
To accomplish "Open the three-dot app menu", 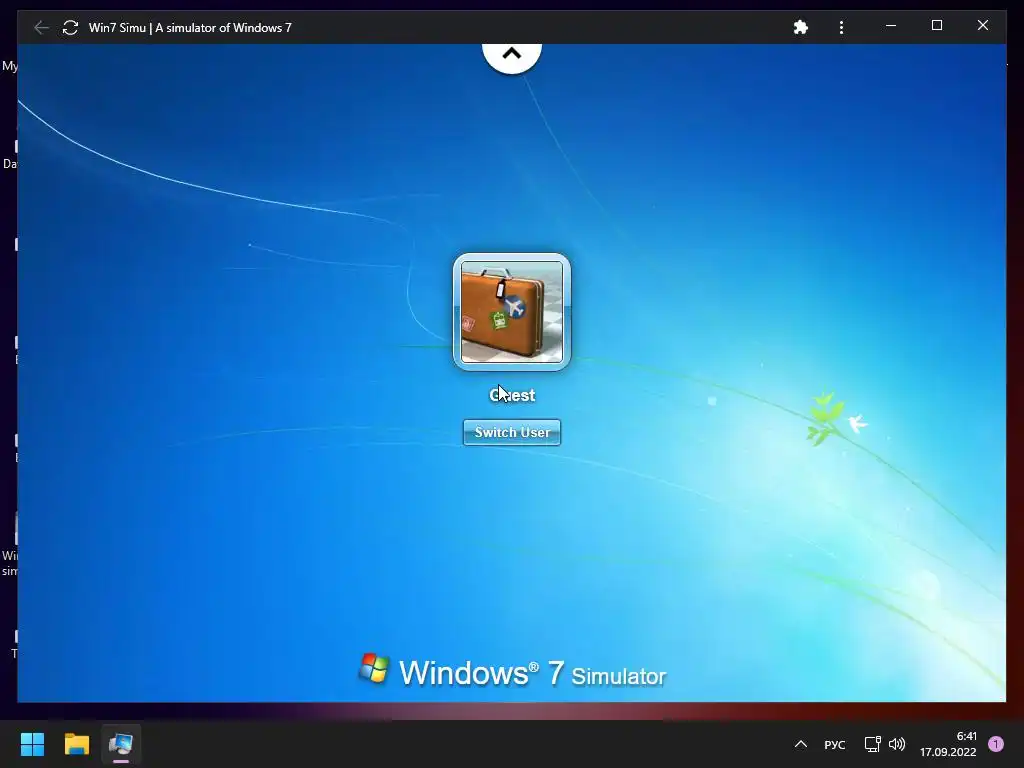I will 841,27.
